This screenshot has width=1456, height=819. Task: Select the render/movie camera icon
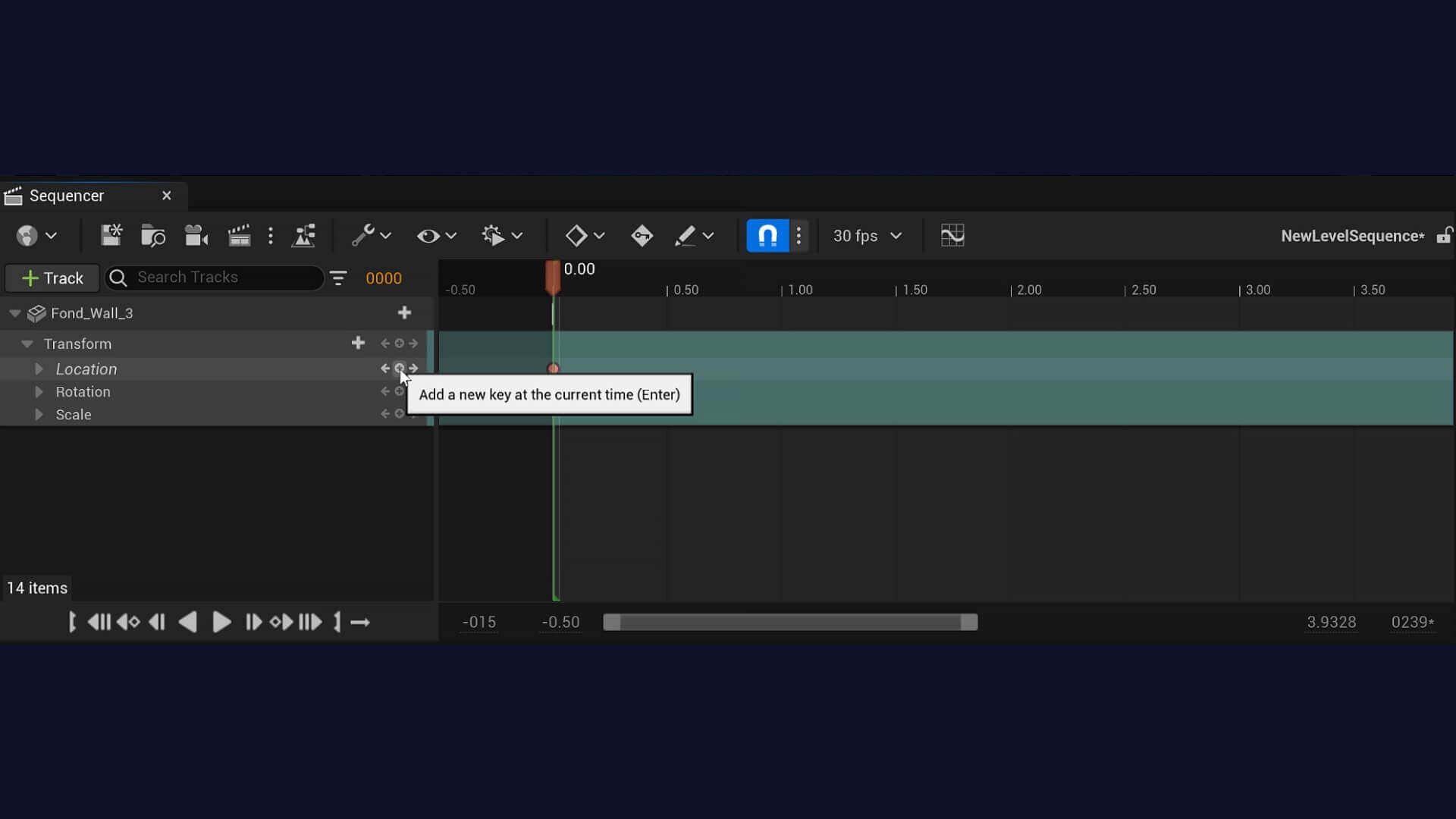(x=196, y=235)
